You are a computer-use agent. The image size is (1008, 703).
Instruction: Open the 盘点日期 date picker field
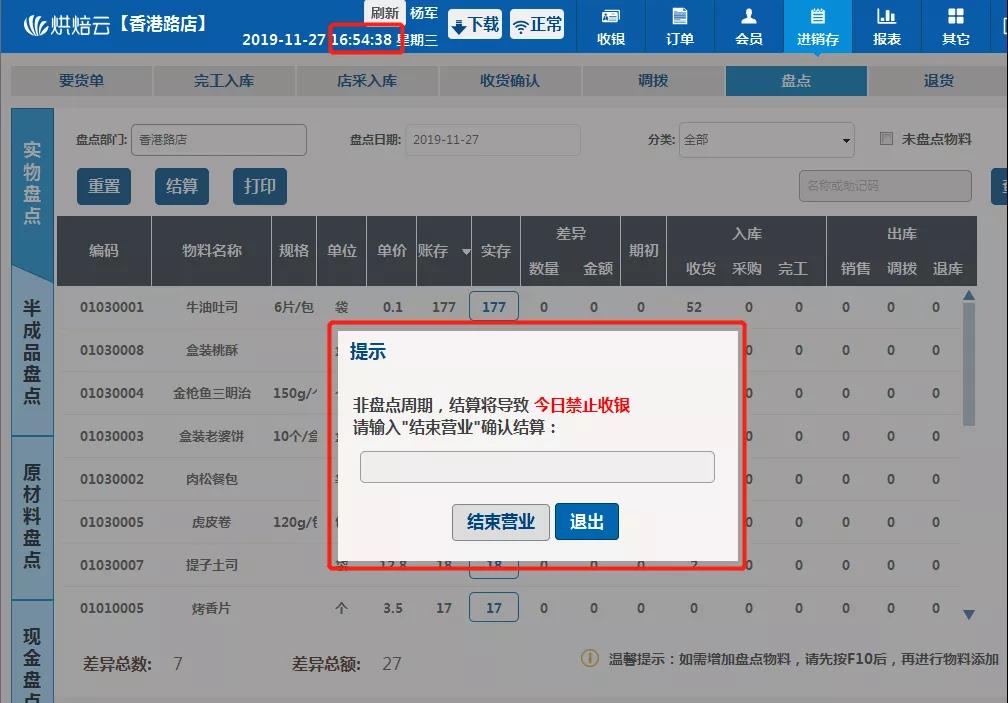coord(492,140)
